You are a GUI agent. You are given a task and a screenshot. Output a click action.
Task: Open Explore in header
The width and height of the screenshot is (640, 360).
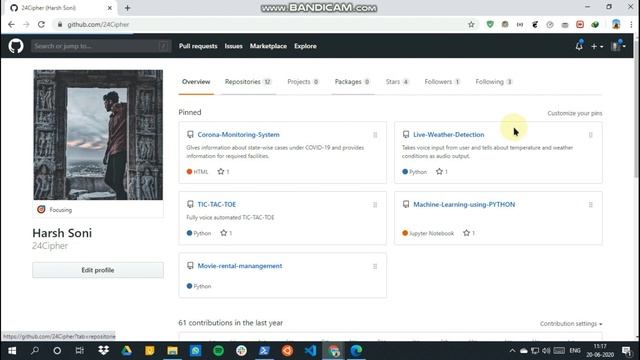pos(305,46)
